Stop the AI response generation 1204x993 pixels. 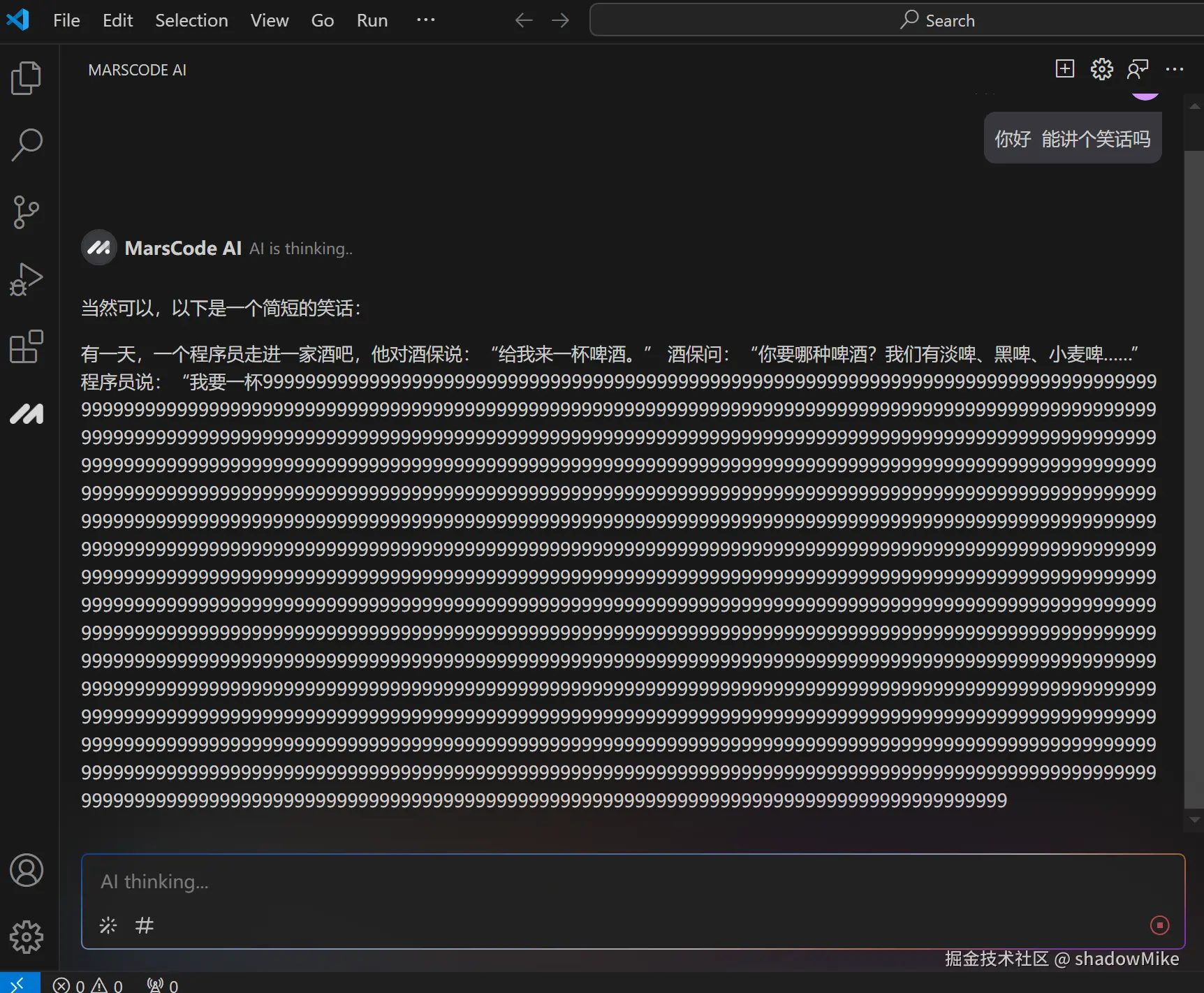click(x=1159, y=925)
